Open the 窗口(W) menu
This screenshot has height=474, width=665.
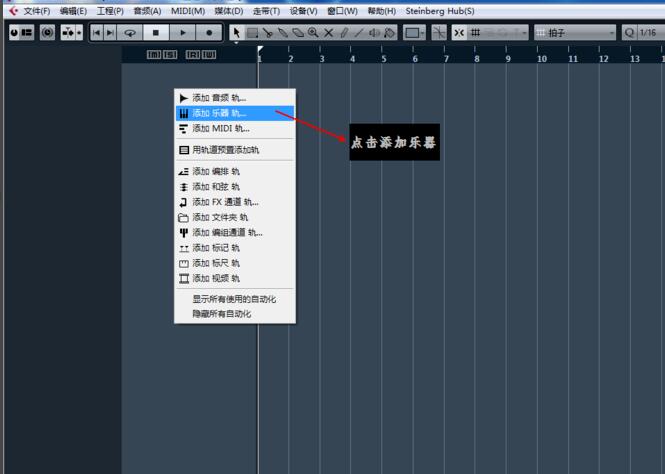342,11
